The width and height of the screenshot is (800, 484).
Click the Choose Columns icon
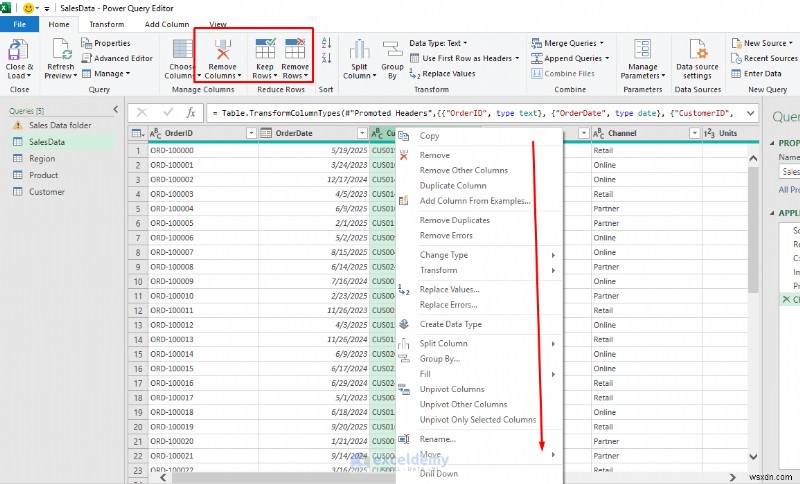182,50
